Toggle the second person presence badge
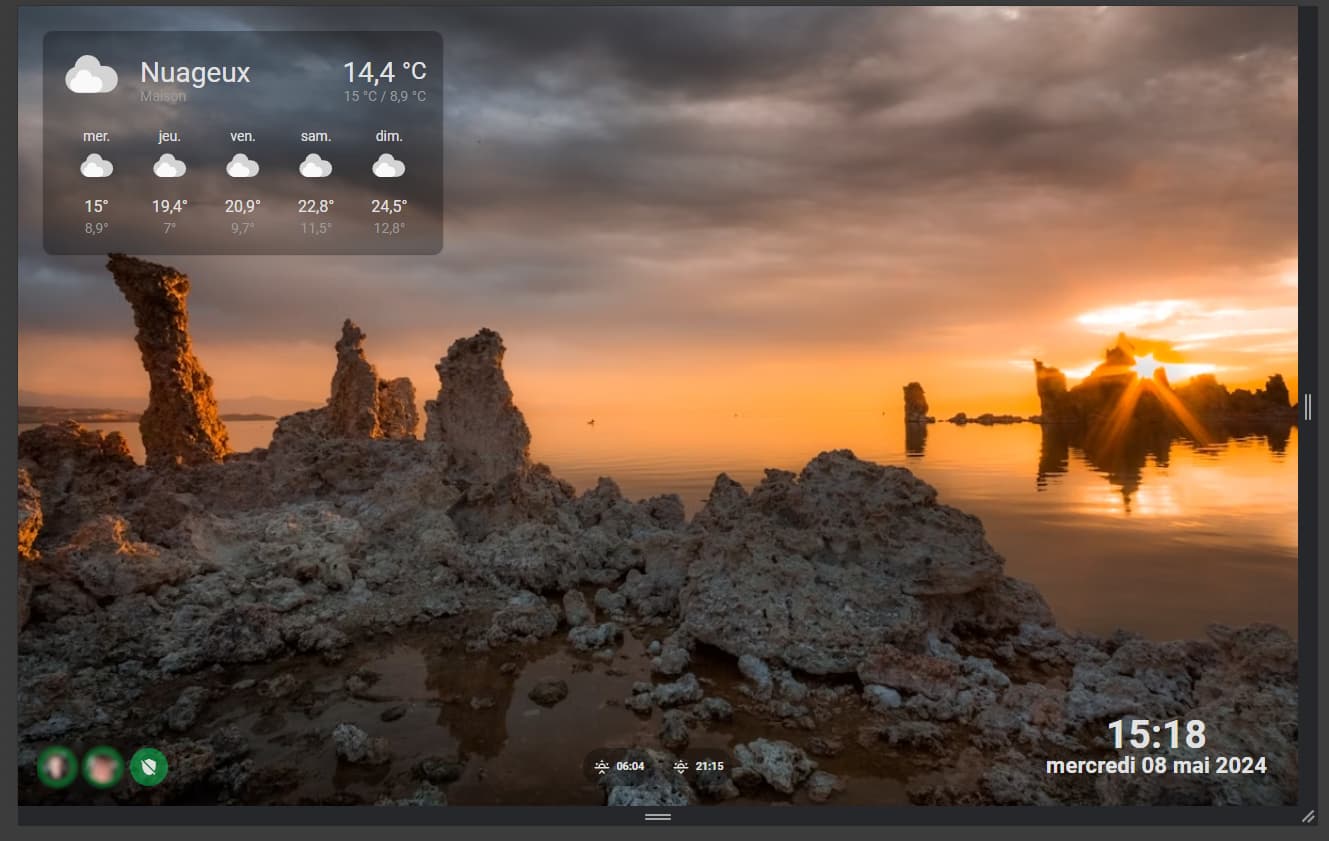Image resolution: width=1329 pixels, height=841 pixels. [103, 767]
